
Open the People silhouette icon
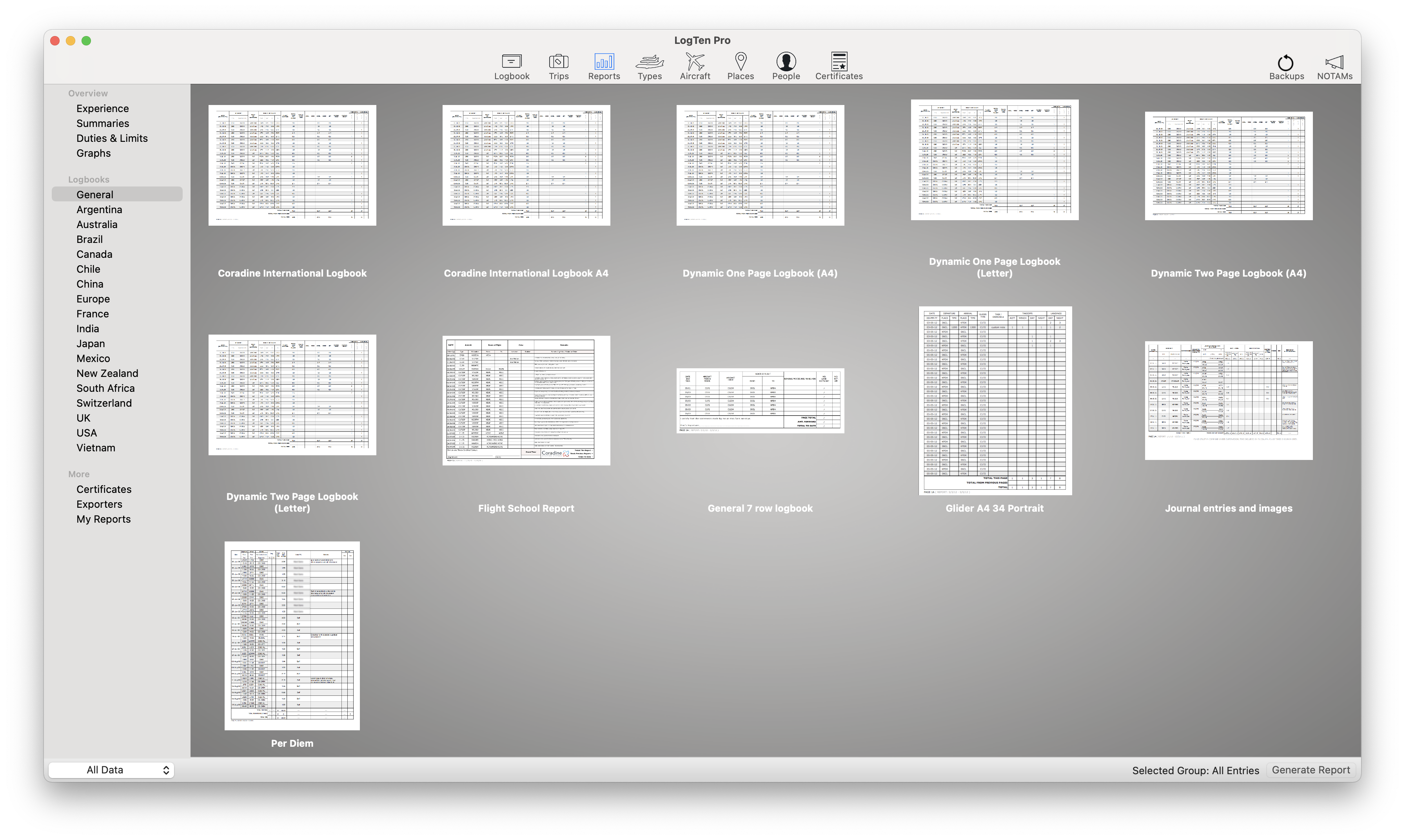pyautogui.click(x=786, y=66)
